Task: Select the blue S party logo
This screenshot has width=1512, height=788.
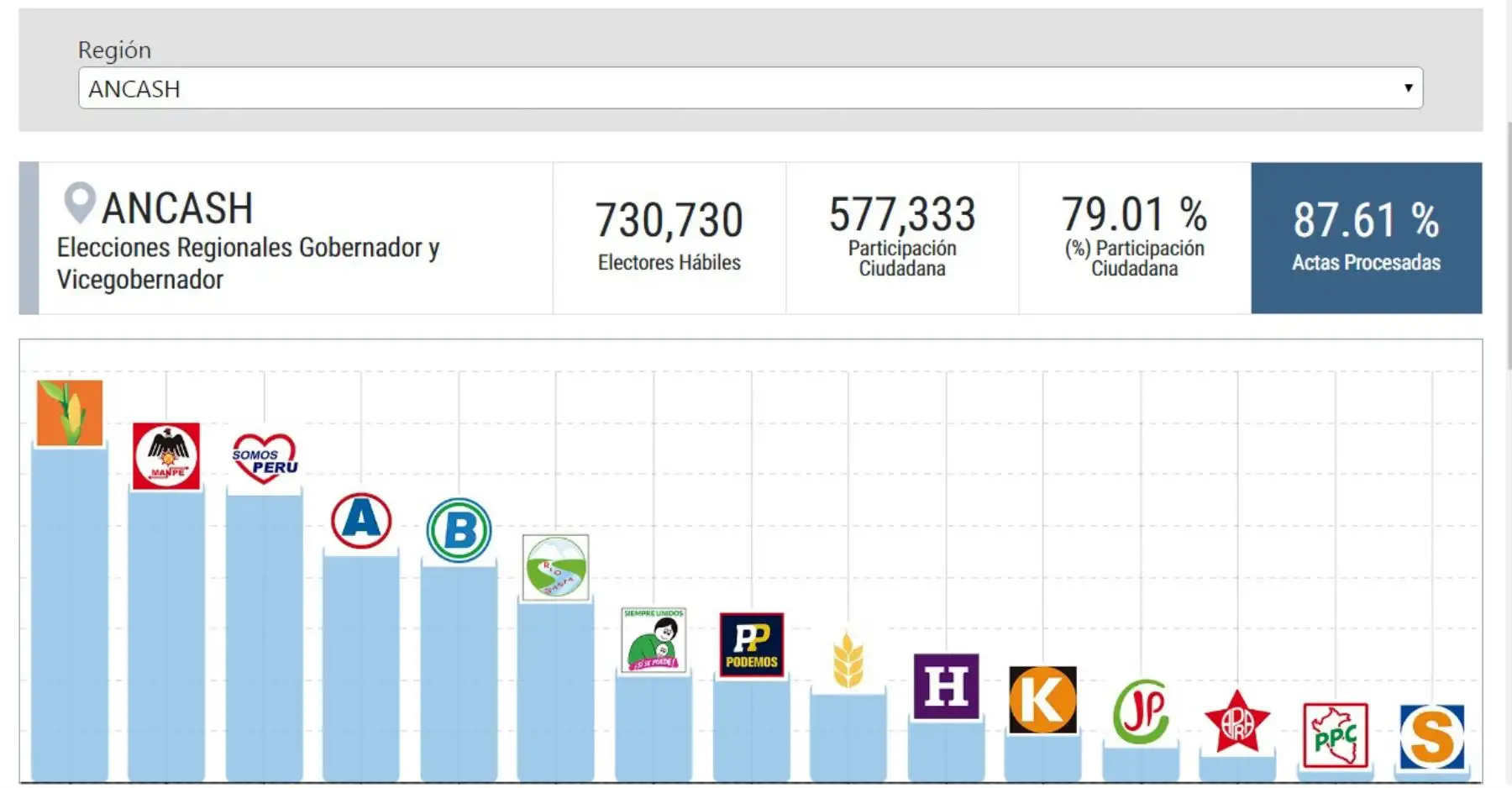Action: click(x=1432, y=737)
